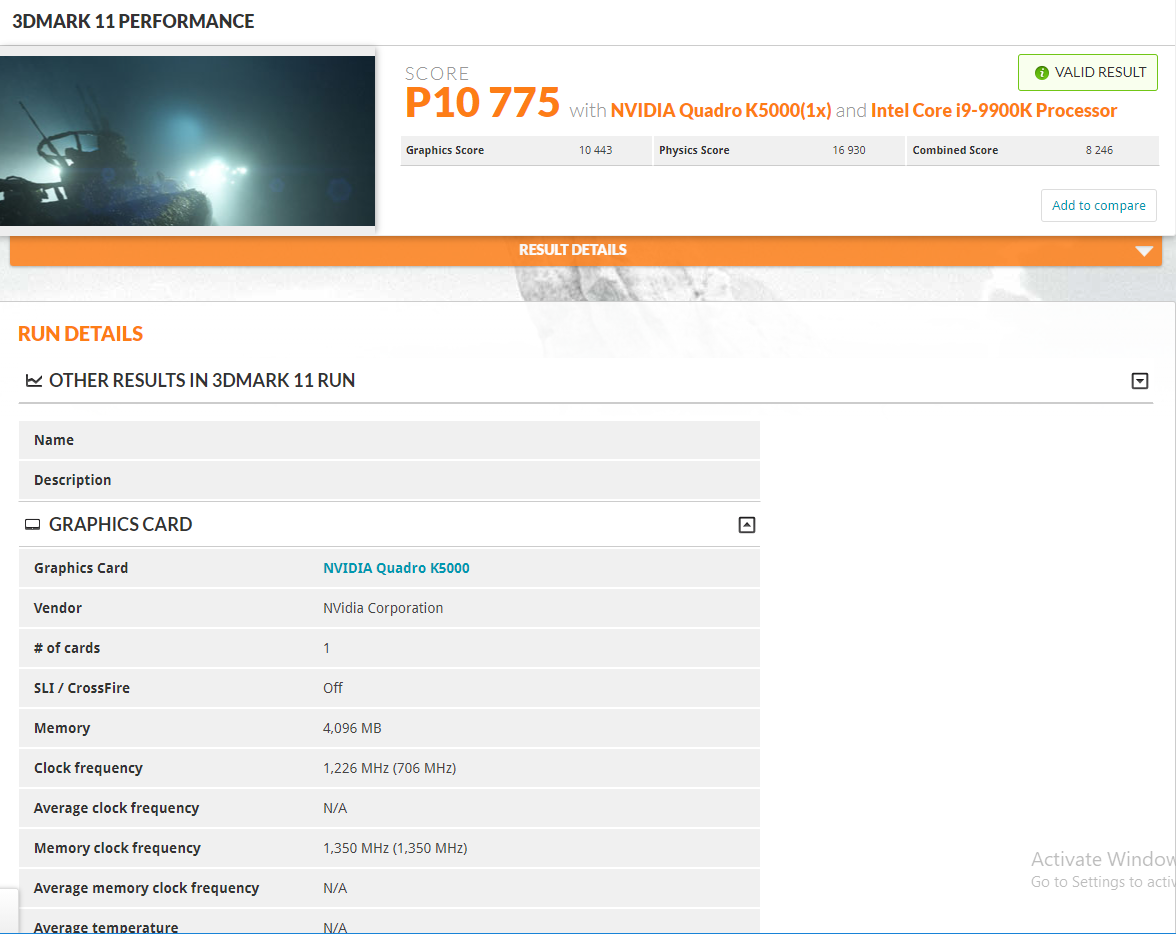The width and height of the screenshot is (1176, 934).
Task: Click the 3DMARK 11 PERFORMANCE heading
Action: tap(134, 21)
